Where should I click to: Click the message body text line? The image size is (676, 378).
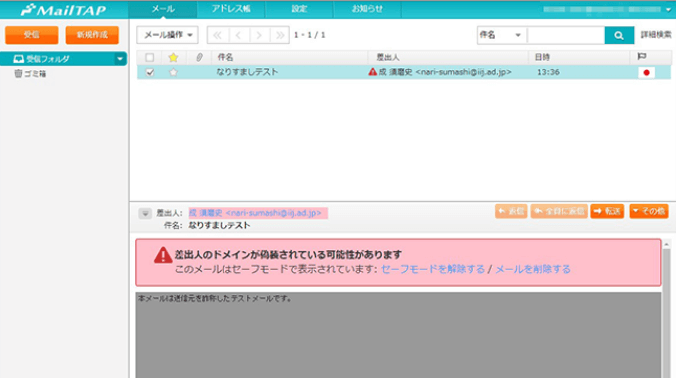pos(215,298)
